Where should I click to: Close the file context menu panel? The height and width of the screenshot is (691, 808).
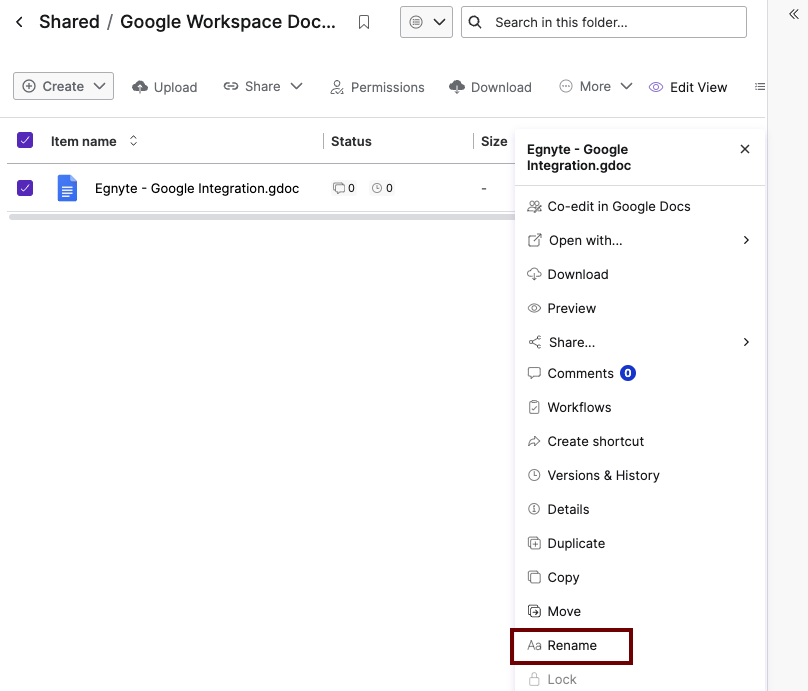[x=745, y=149]
